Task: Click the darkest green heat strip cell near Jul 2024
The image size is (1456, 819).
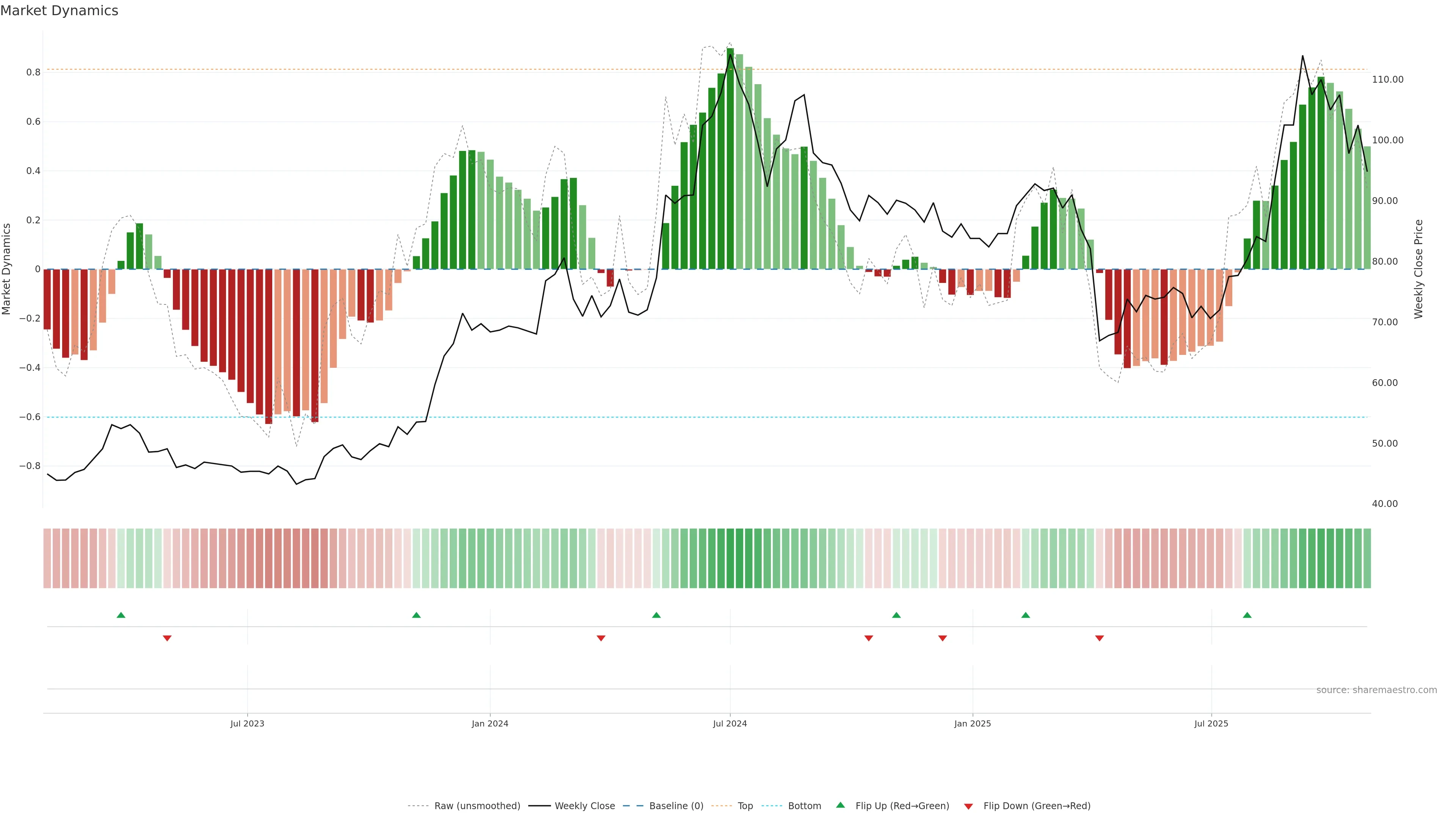Action: pos(730,559)
